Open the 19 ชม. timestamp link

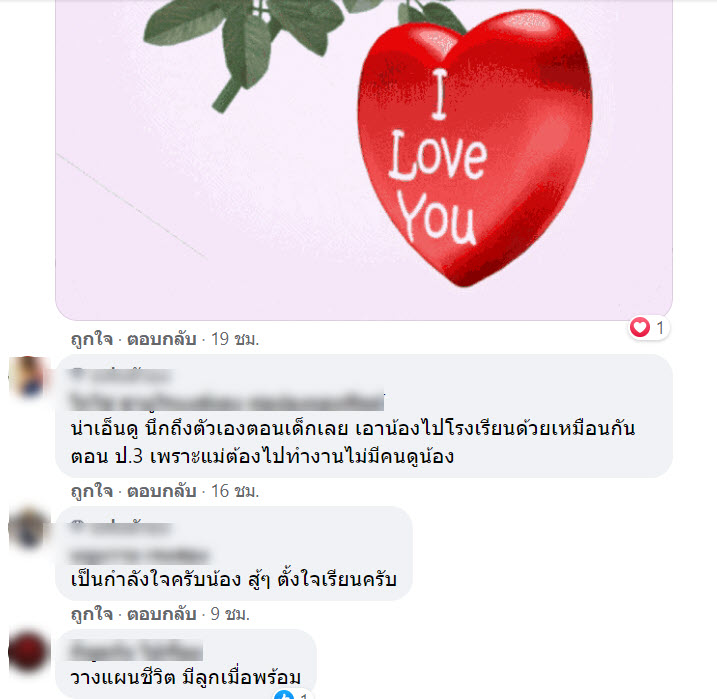[235, 339]
